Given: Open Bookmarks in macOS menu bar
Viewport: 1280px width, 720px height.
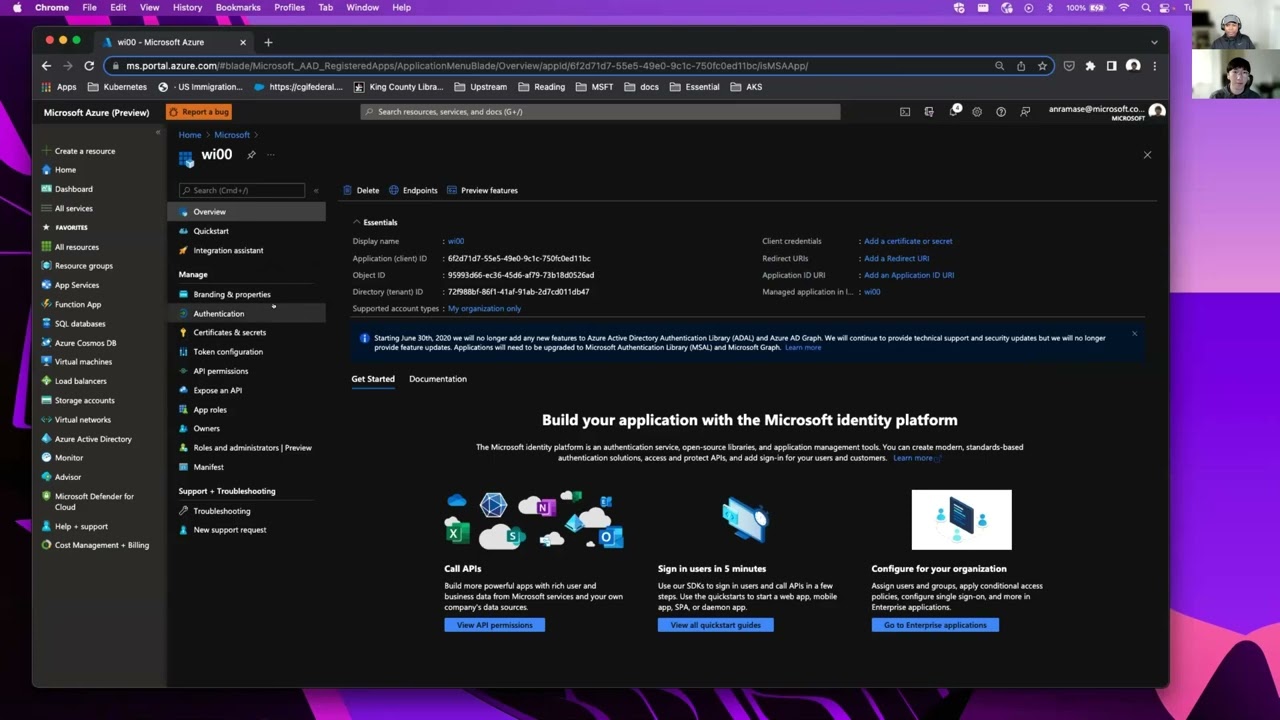Looking at the screenshot, I should [x=238, y=7].
